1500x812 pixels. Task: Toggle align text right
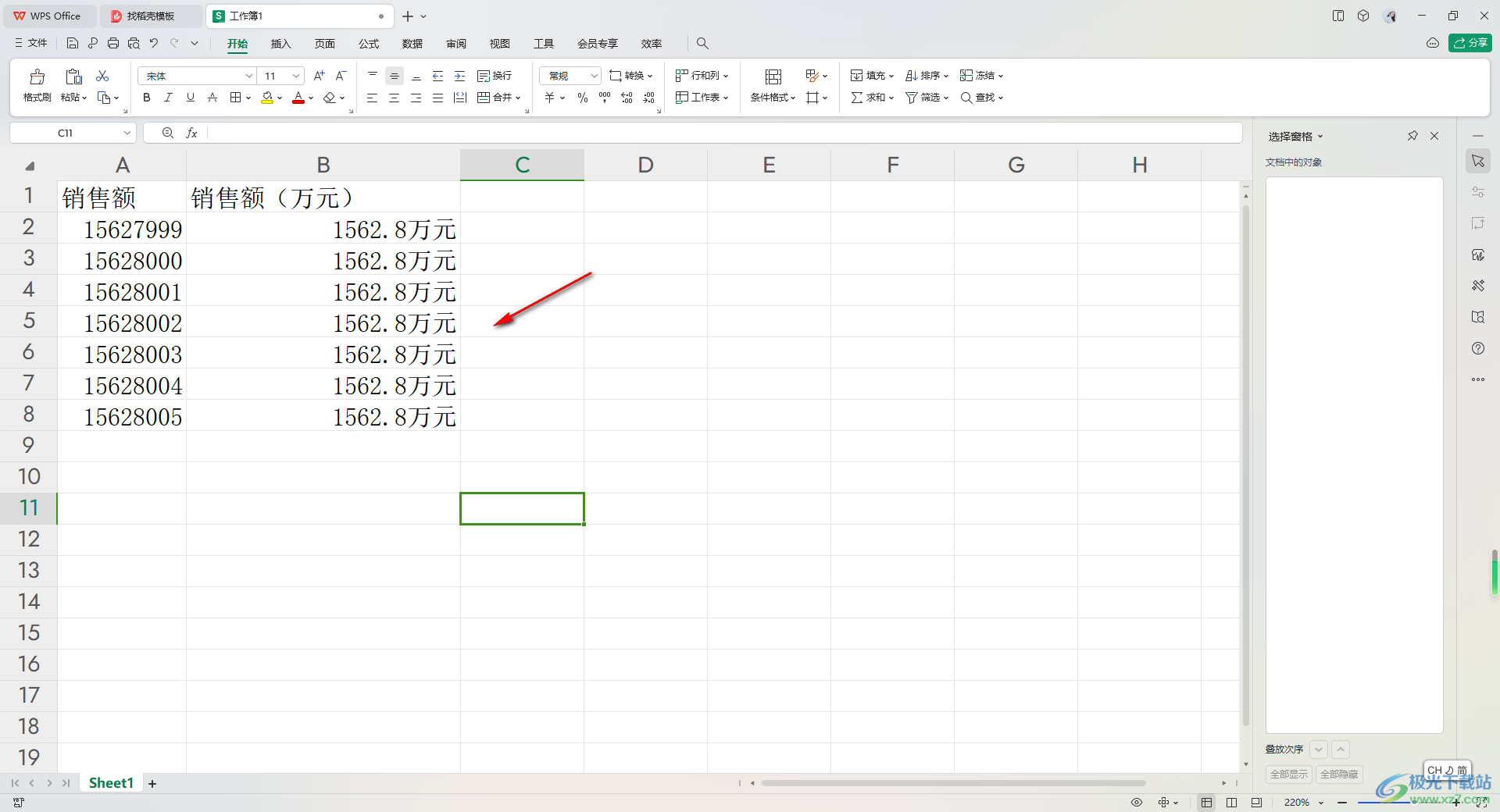pyautogui.click(x=416, y=98)
